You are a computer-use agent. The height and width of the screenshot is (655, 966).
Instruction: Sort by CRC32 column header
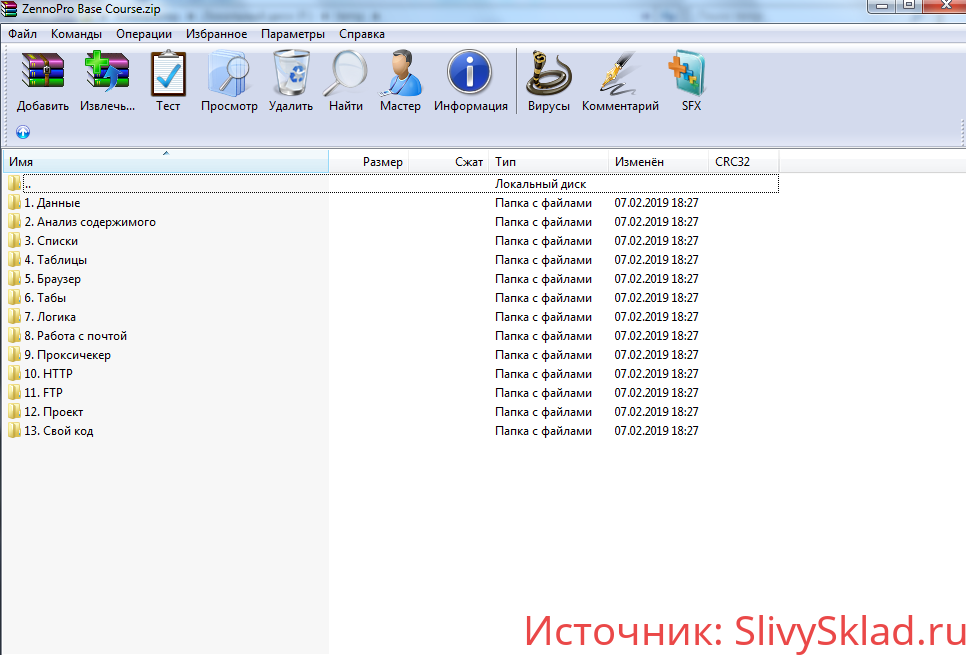click(744, 161)
